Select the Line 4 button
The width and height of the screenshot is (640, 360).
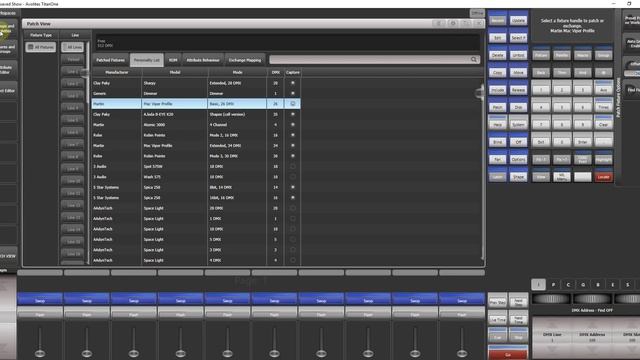[73, 108]
